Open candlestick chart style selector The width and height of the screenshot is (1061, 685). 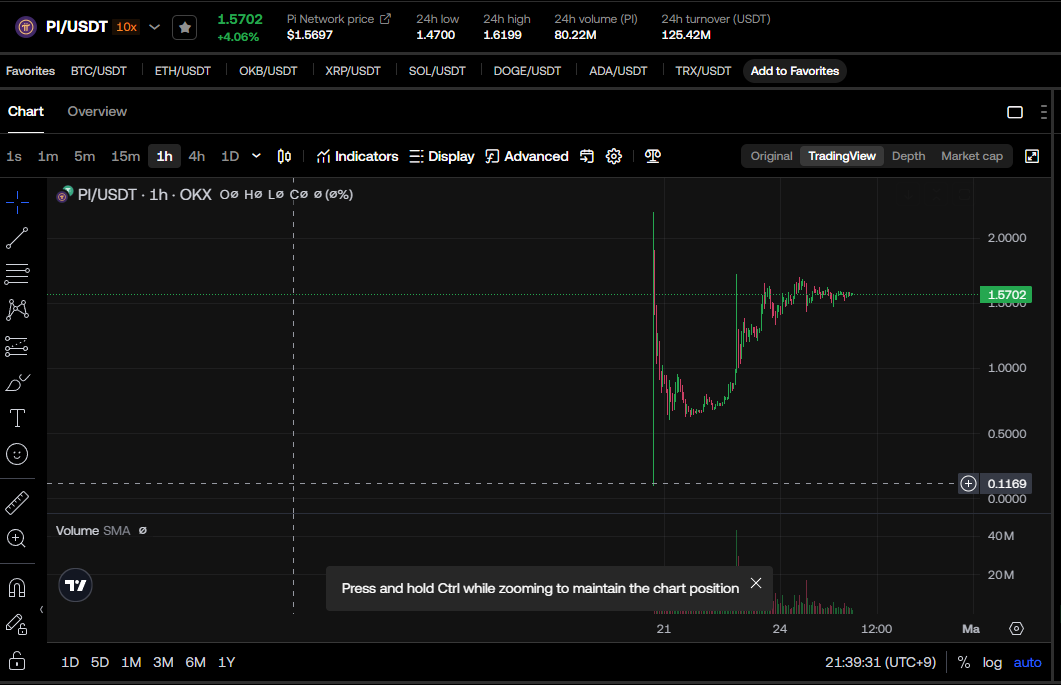284,156
